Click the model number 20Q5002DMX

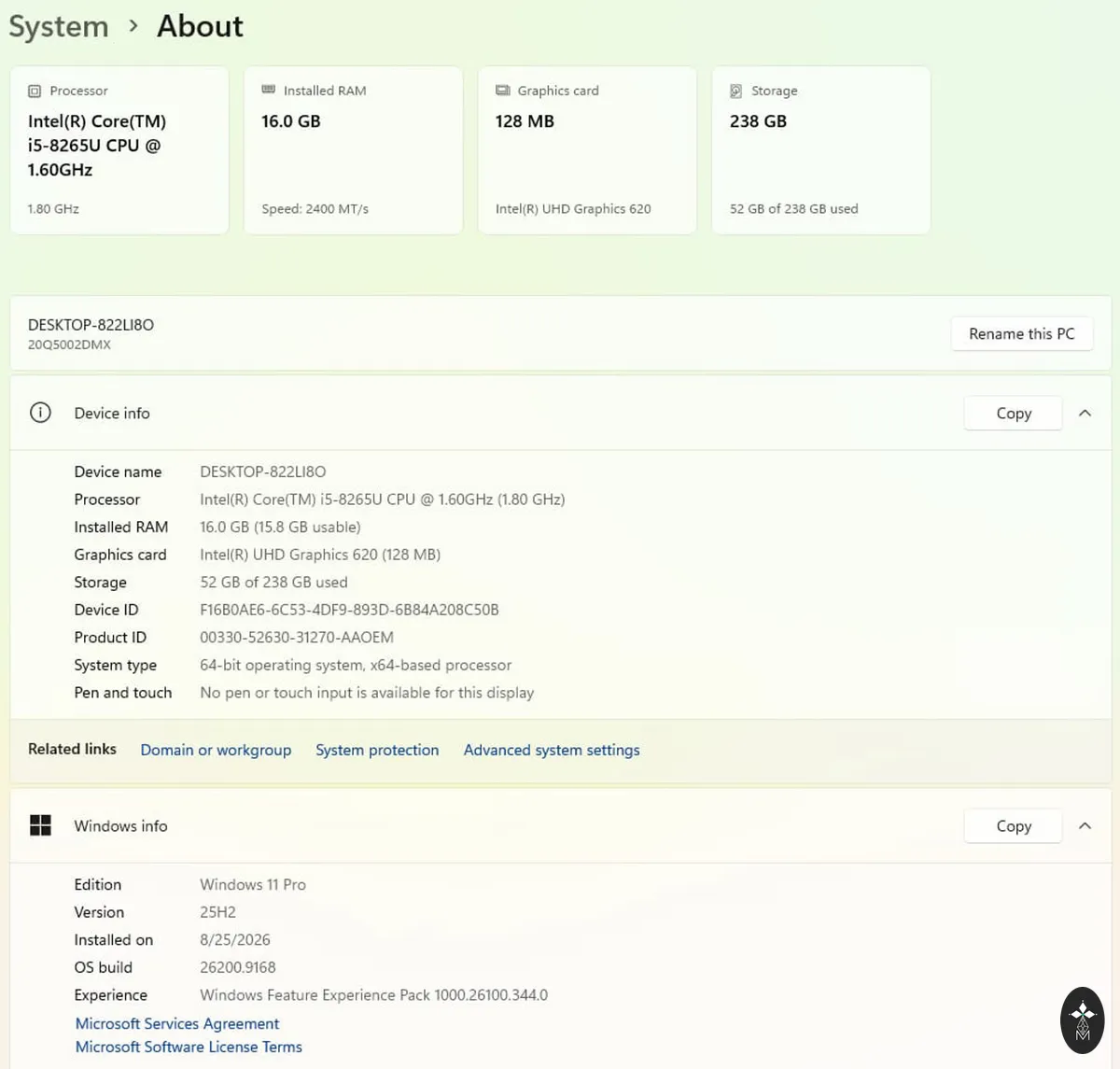click(69, 345)
